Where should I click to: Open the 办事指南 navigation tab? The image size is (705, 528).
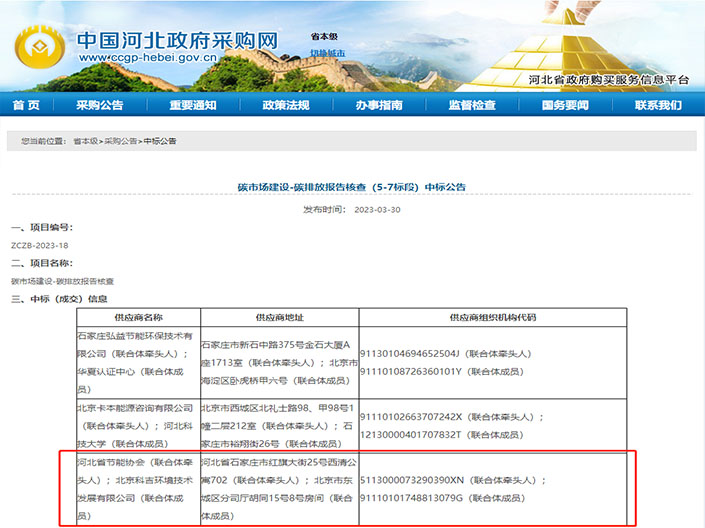tap(379, 106)
